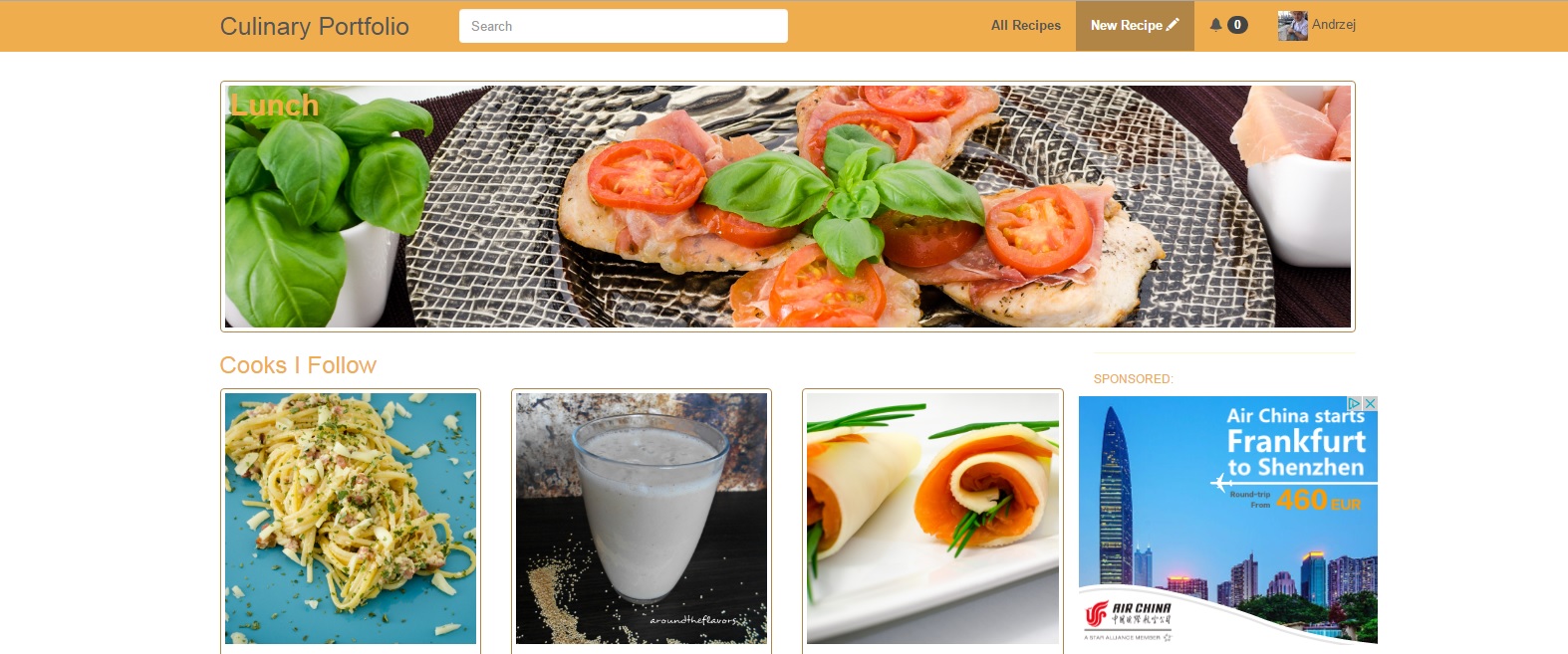This screenshot has height=654, width=1568.
Task: Click the pencil icon beside New Recipe
Action: click(1173, 25)
